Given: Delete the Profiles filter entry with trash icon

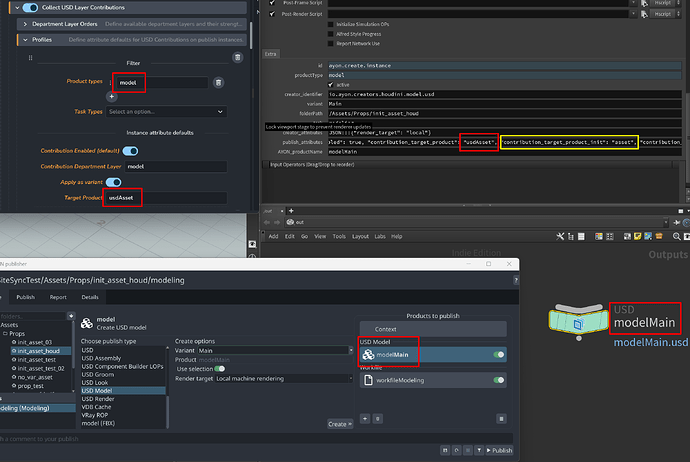Looking at the screenshot, I should (237, 57).
